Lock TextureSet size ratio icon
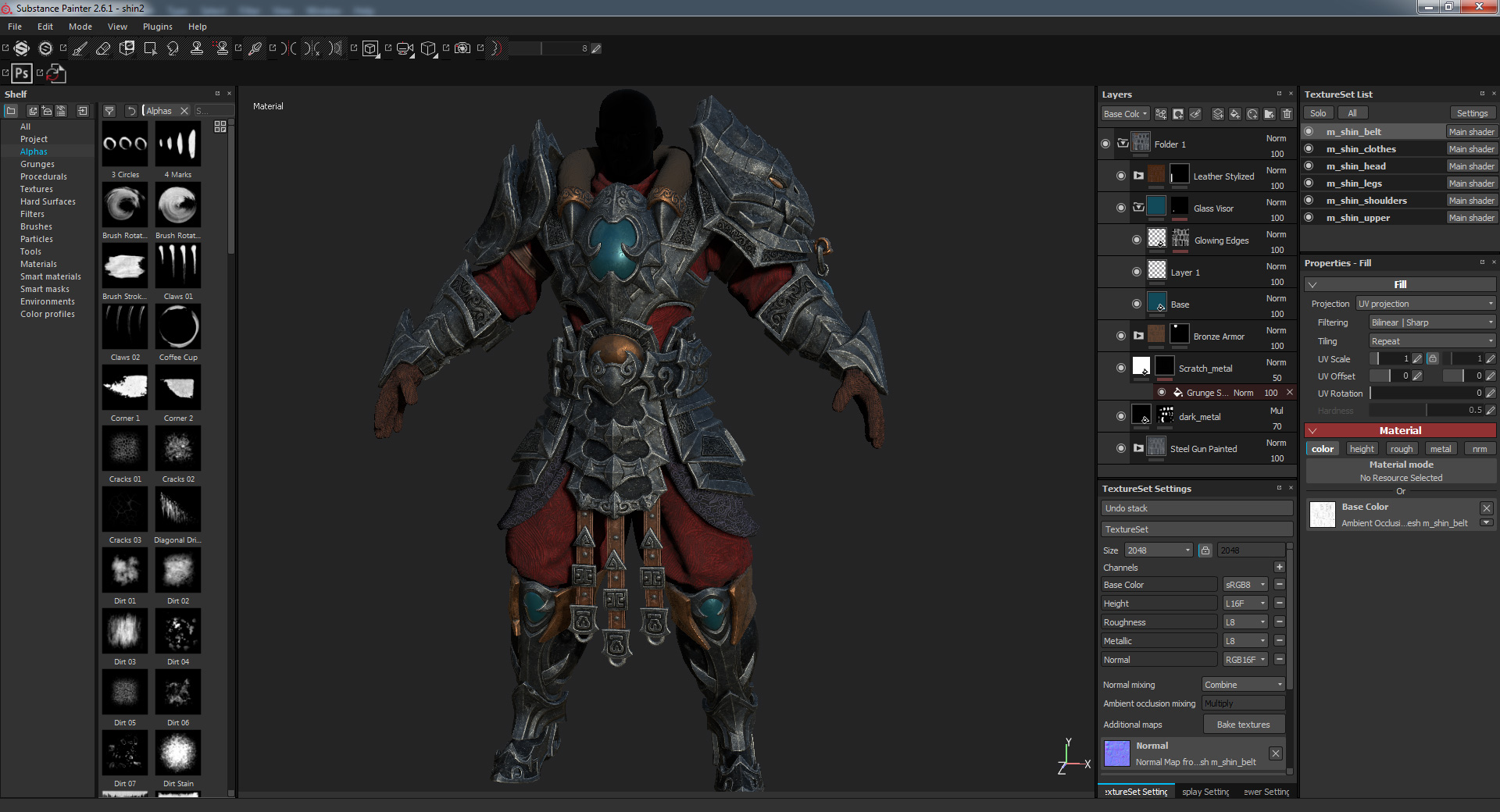Image resolution: width=1500 pixels, height=812 pixels. coord(1205,550)
